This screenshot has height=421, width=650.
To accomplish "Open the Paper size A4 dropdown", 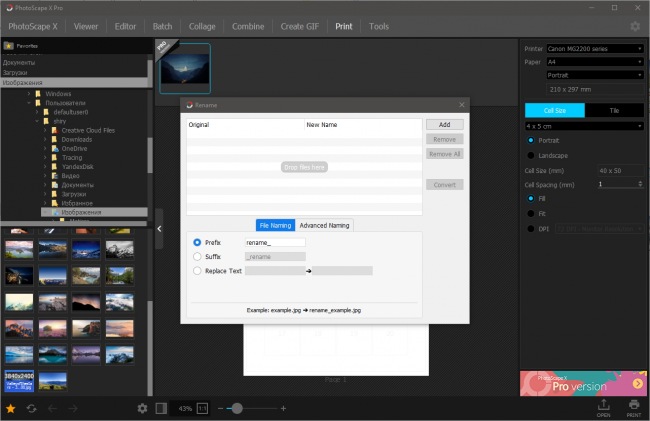I will pos(595,62).
